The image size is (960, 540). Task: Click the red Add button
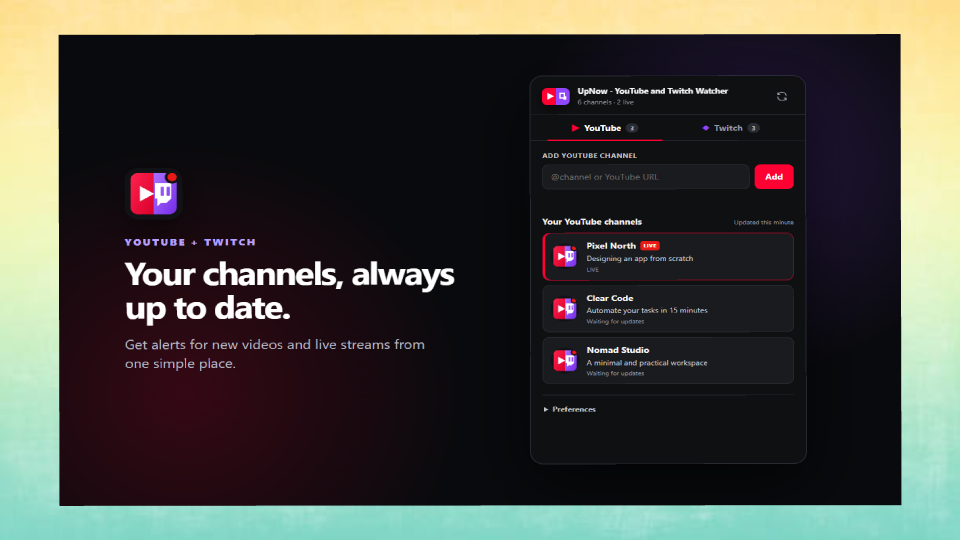pyautogui.click(x=774, y=177)
